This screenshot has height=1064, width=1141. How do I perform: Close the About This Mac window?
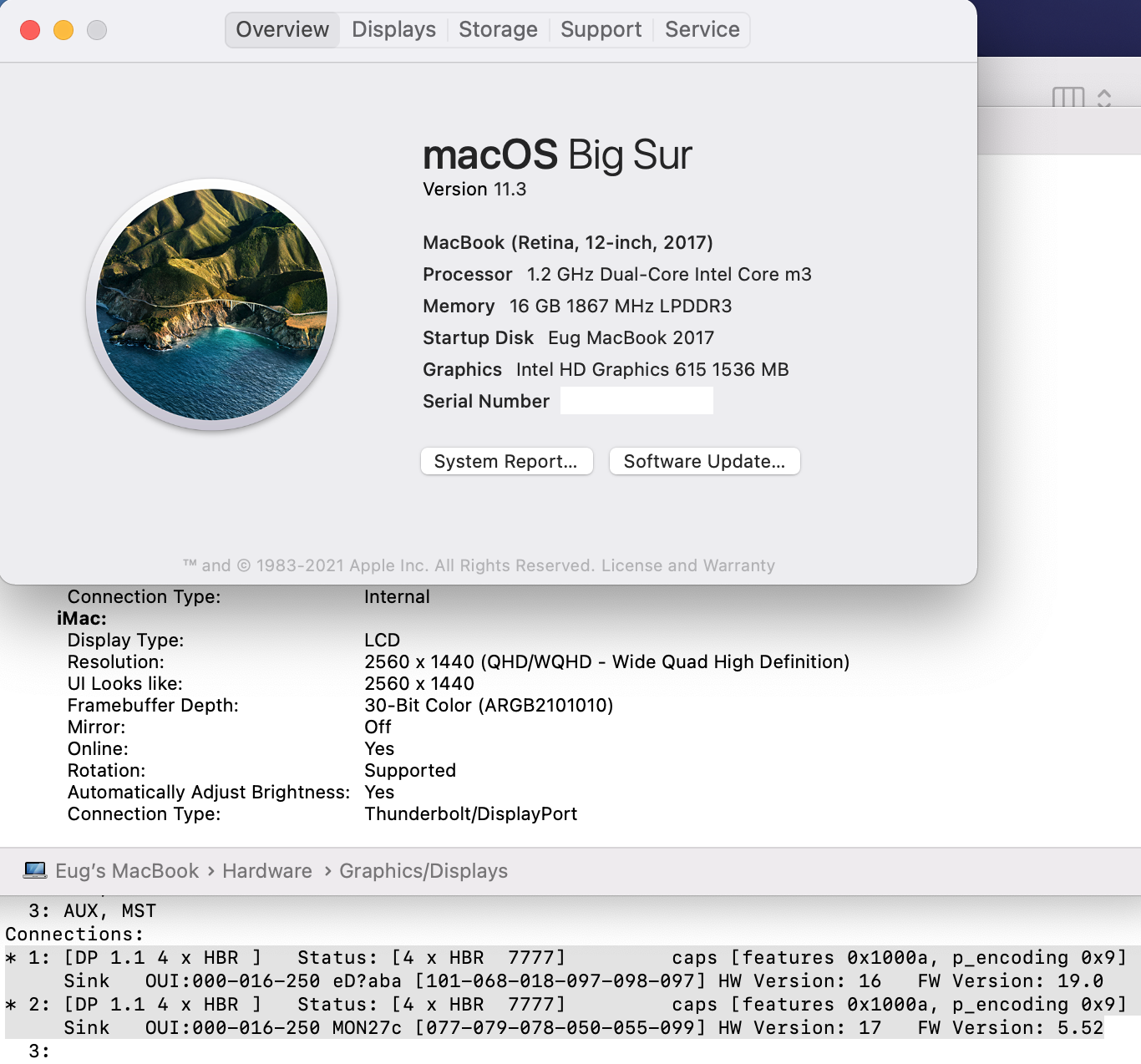click(30, 30)
